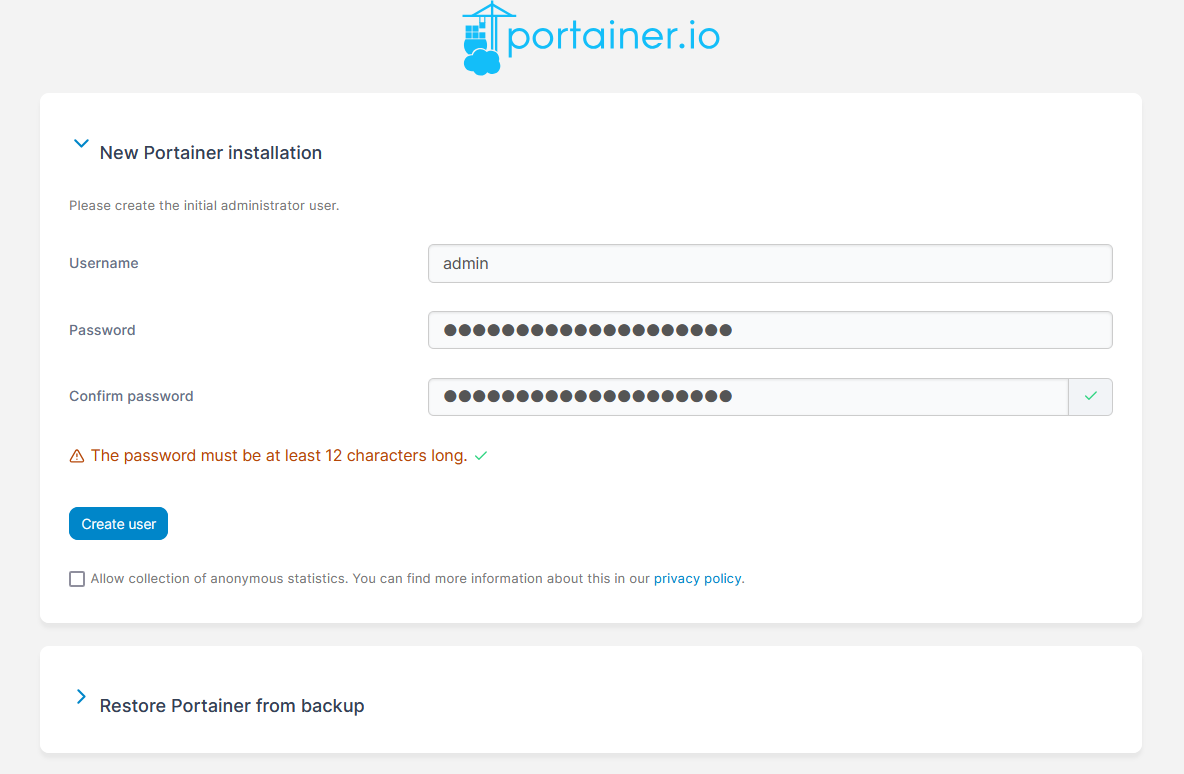Viewport: 1184px width, 774px height.
Task: Click the Confirm password field label
Action: (x=131, y=396)
